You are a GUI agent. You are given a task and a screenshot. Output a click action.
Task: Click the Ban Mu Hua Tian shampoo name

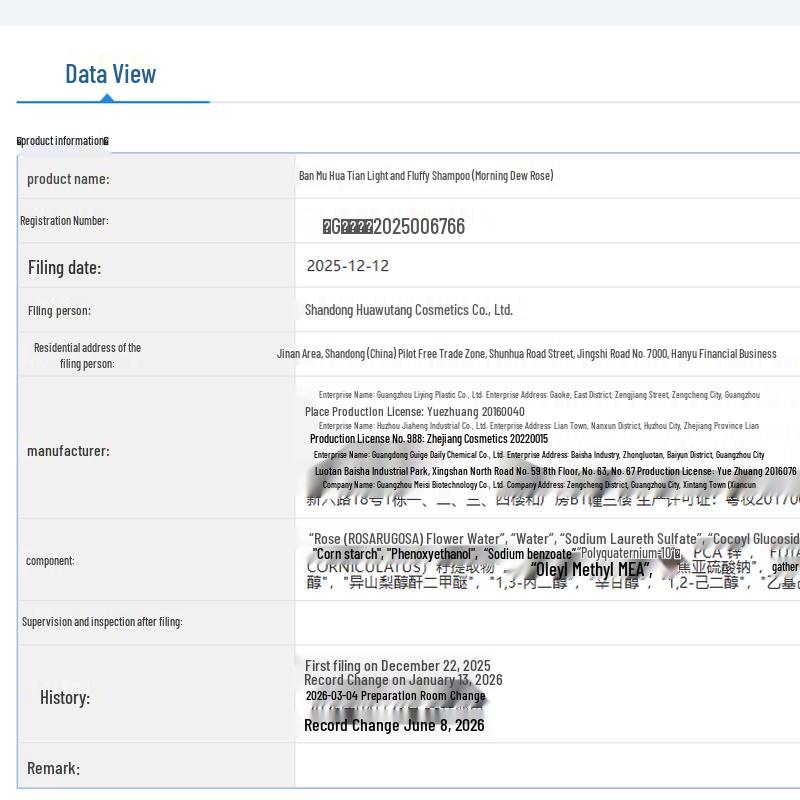(x=426, y=176)
